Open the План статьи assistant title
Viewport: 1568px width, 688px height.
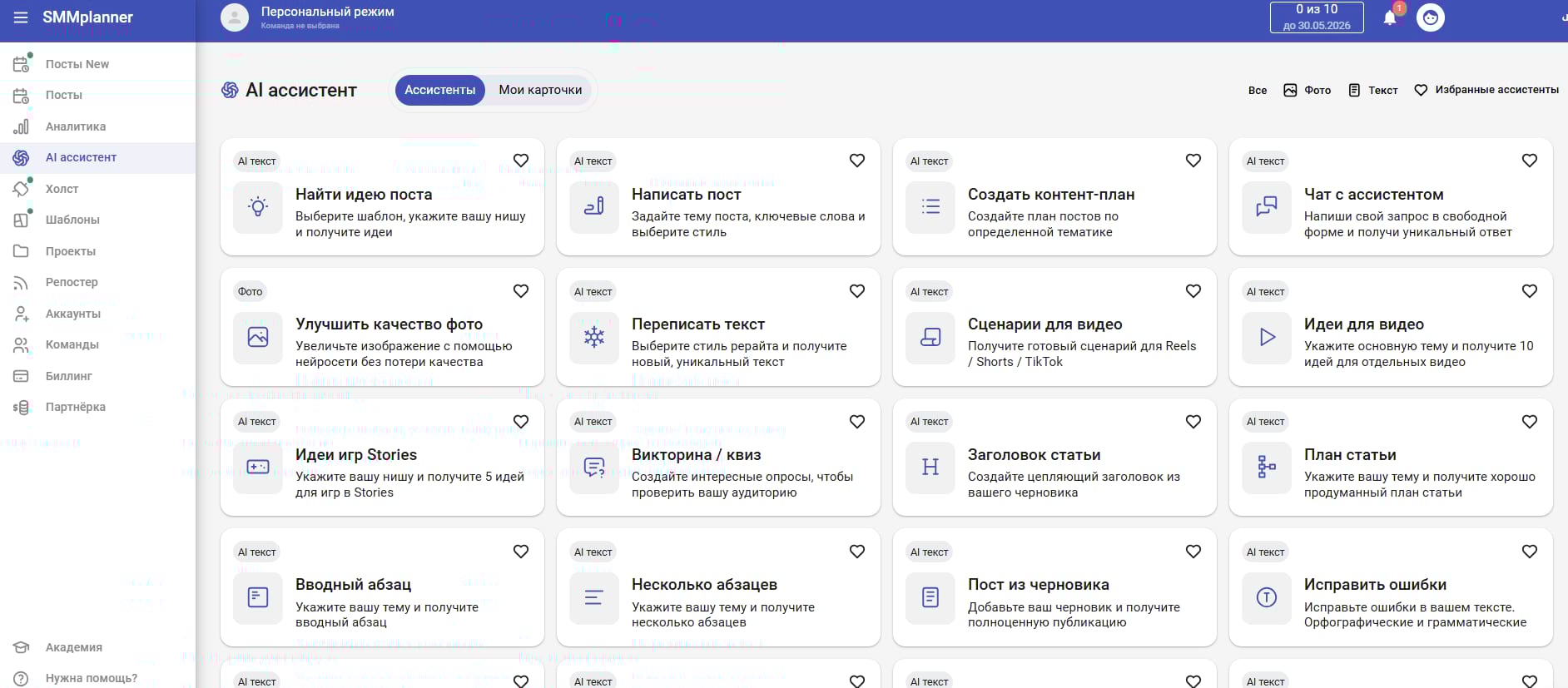tap(1350, 455)
